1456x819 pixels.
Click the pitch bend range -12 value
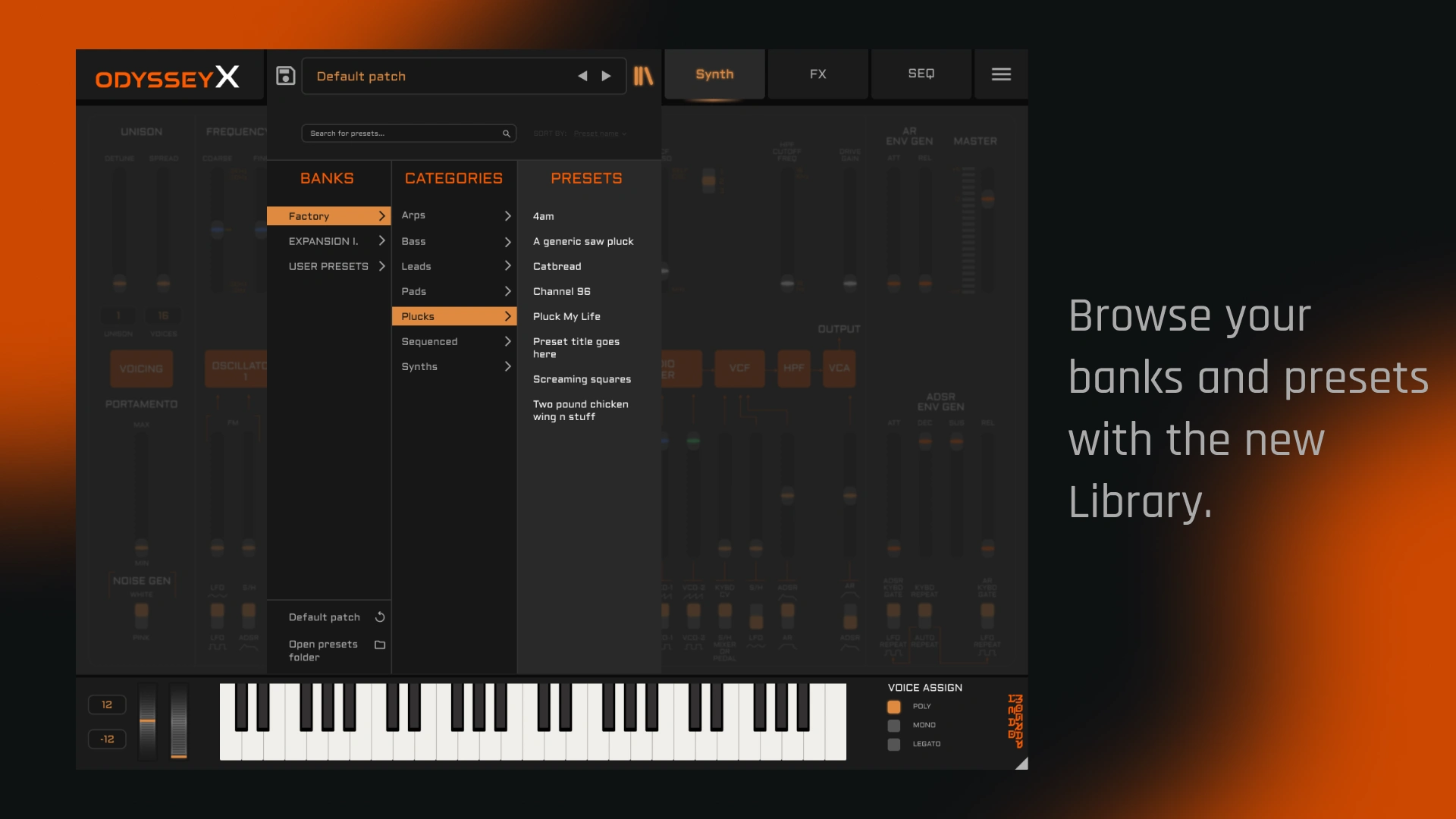(107, 739)
